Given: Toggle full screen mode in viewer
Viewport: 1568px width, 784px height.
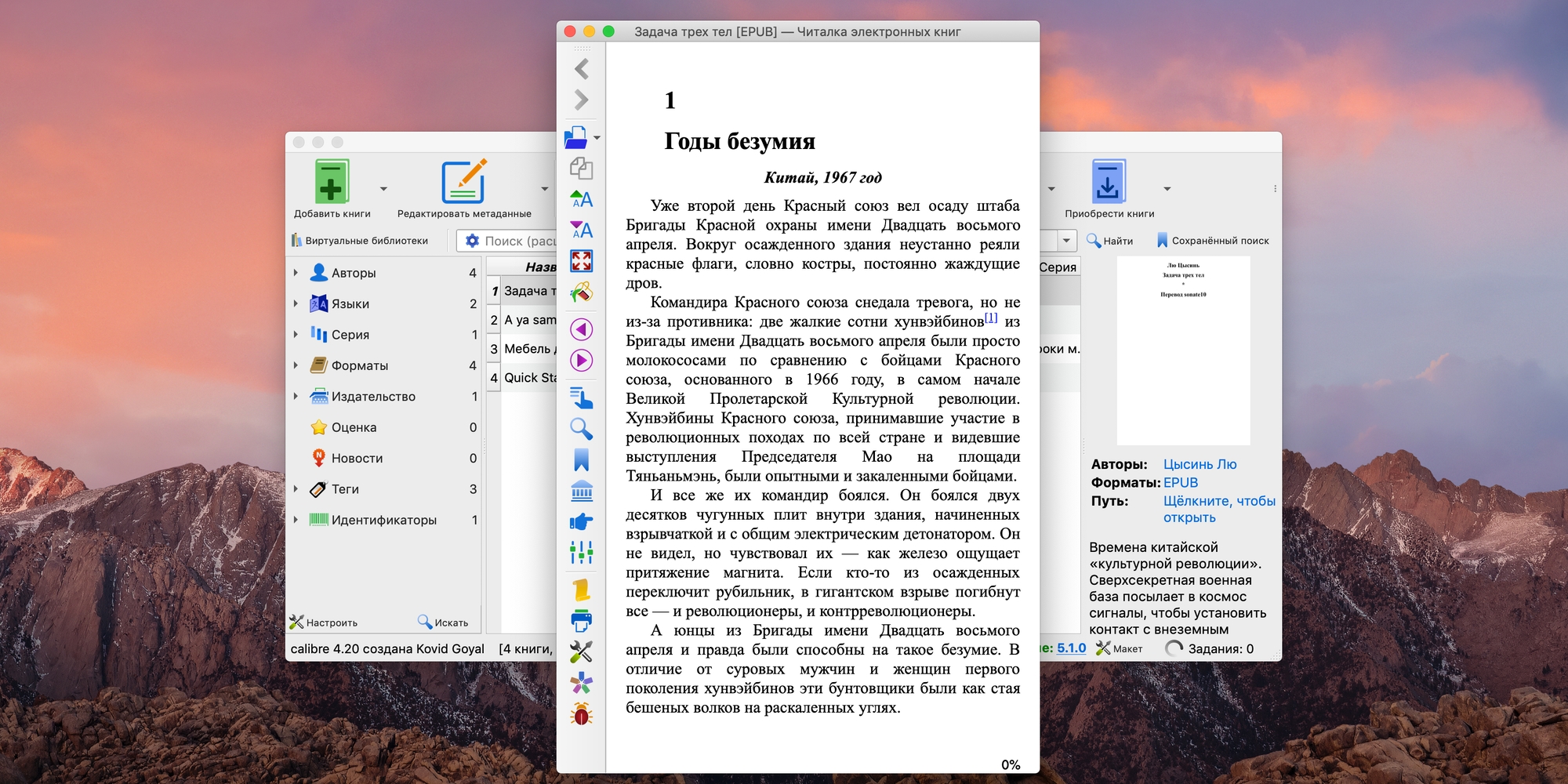Looking at the screenshot, I should (581, 260).
